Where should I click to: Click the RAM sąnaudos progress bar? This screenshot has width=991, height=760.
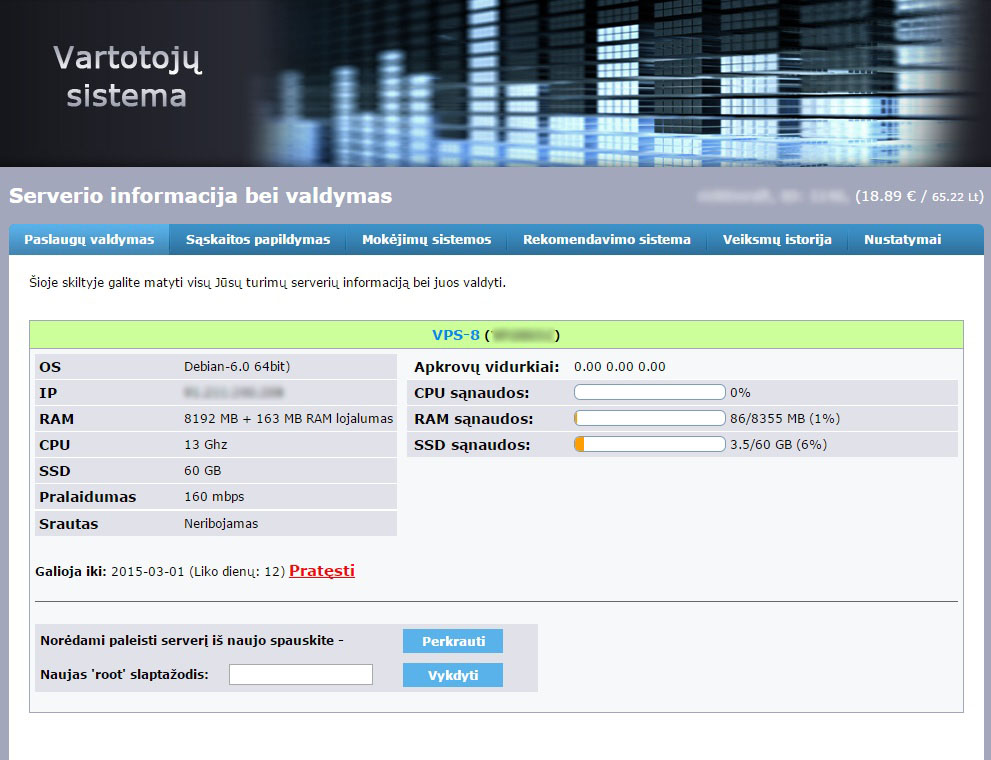[650, 418]
